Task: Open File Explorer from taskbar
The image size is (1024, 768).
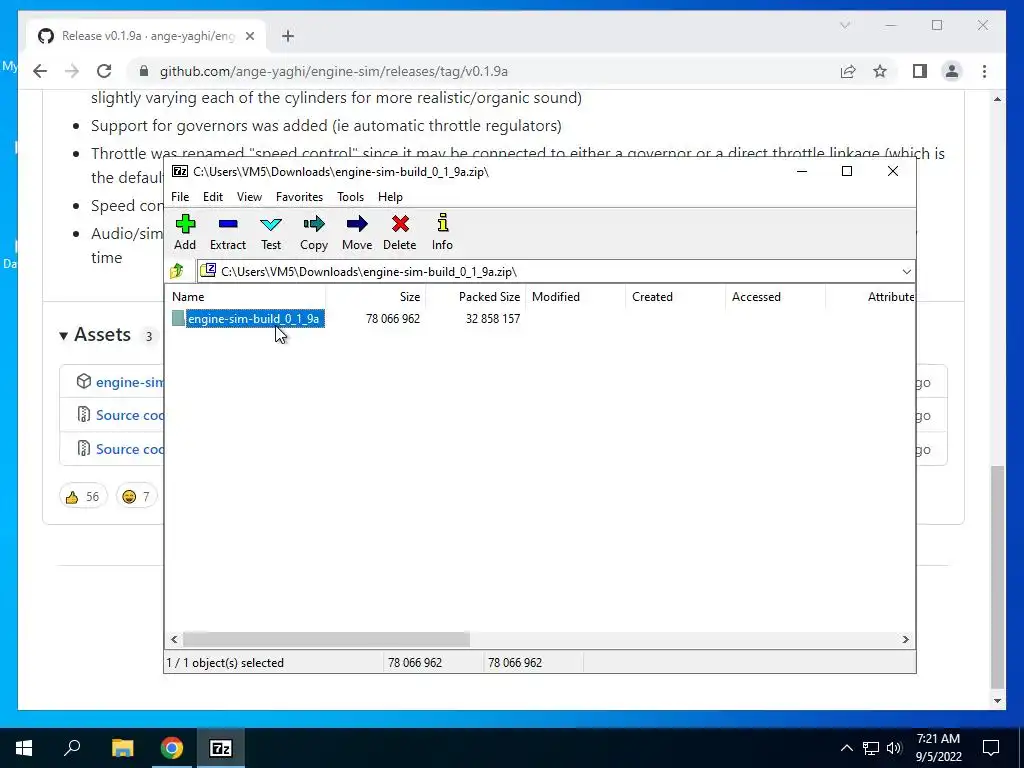Action: click(122, 748)
